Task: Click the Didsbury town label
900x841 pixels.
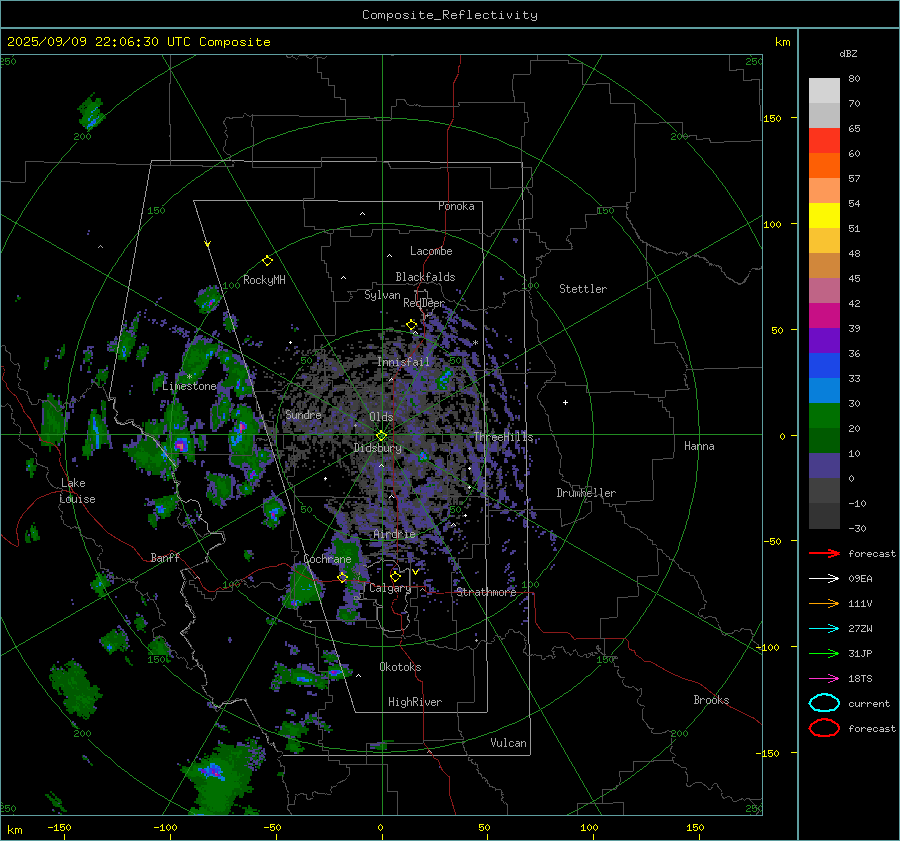Action: (378, 448)
